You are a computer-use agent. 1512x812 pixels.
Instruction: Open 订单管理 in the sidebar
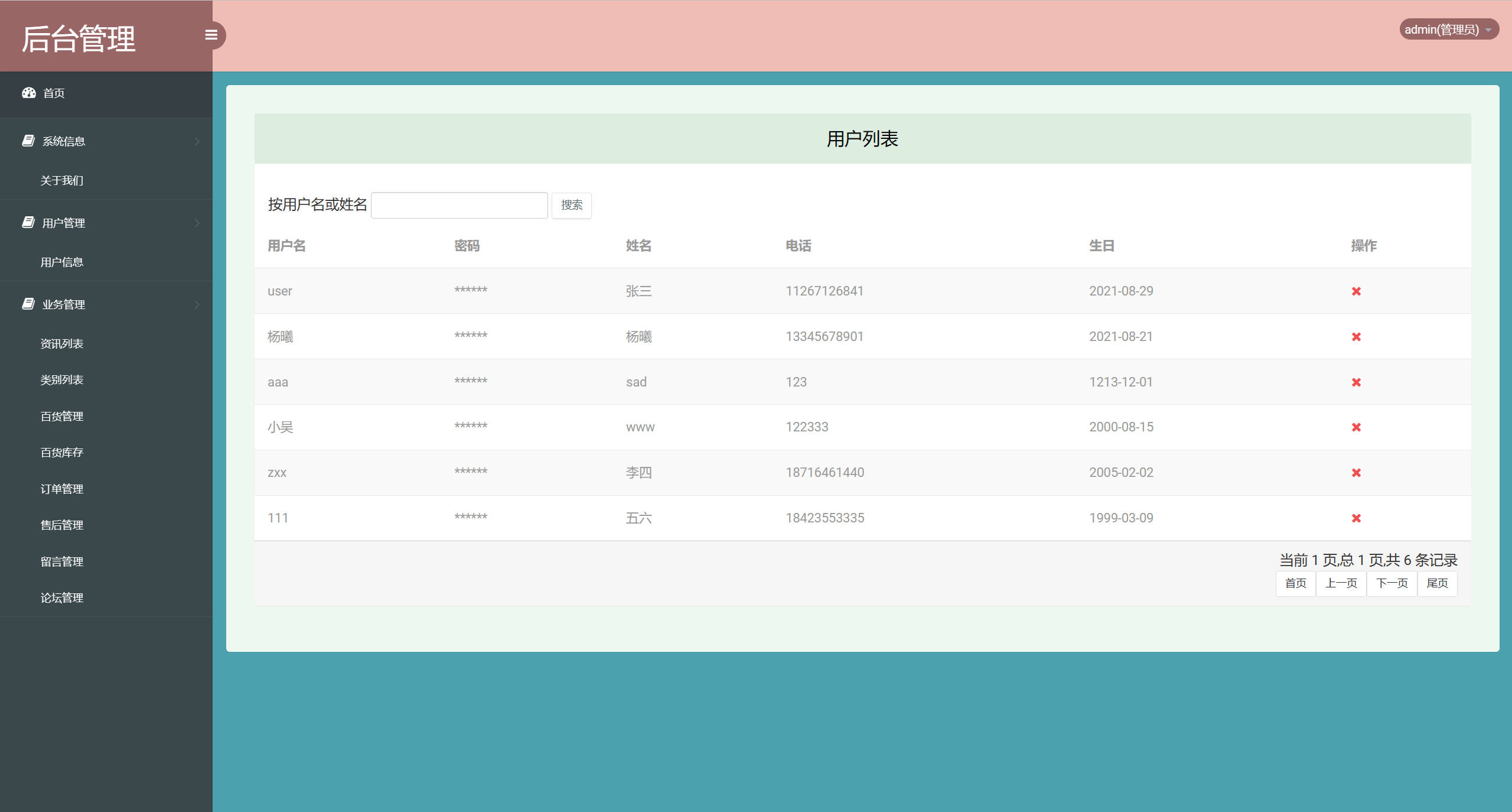[x=61, y=489]
